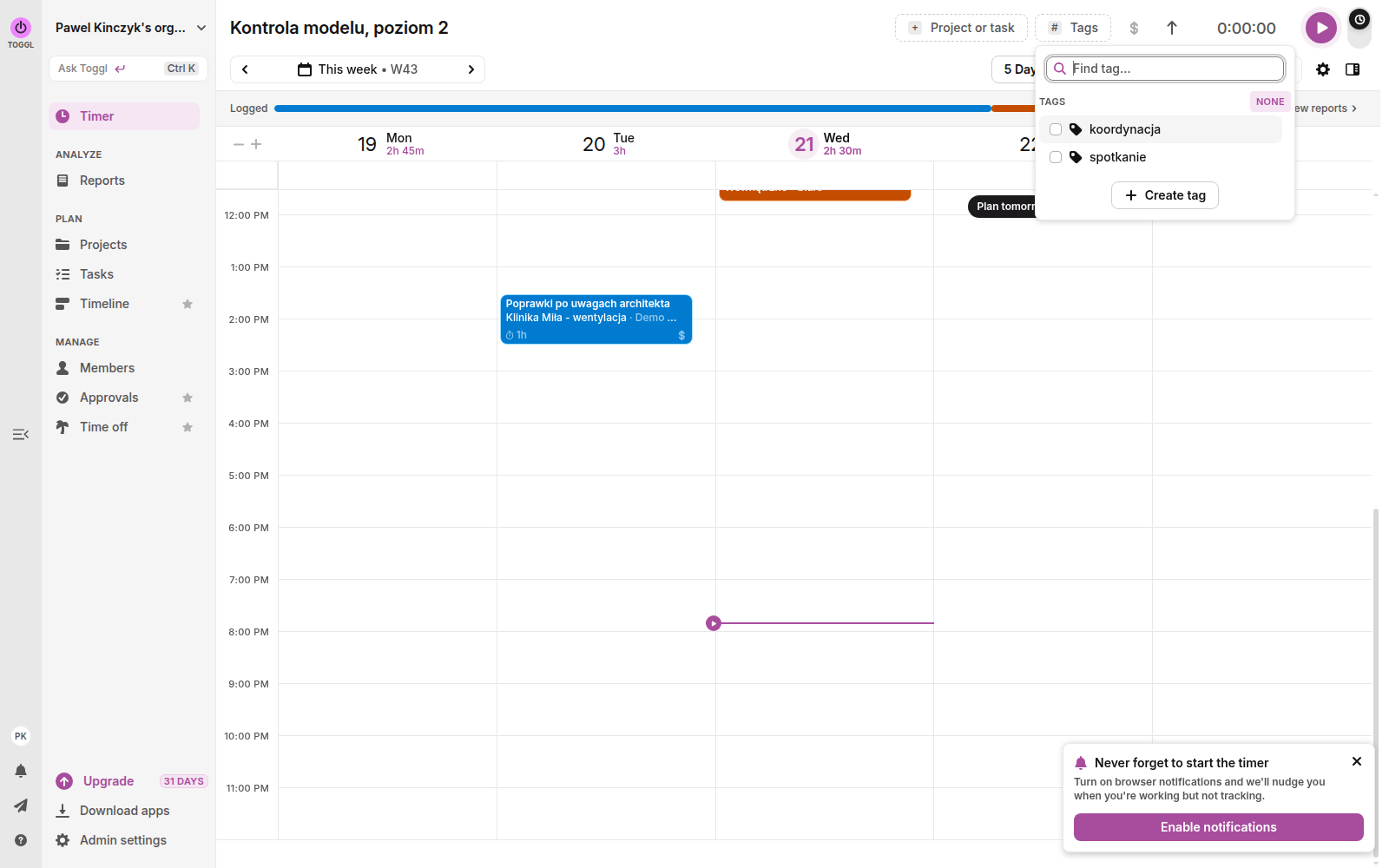This screenshot has width=1389, height=868.
Task: Open Tasks in sidebar
Action: click(x=124, y=274)
